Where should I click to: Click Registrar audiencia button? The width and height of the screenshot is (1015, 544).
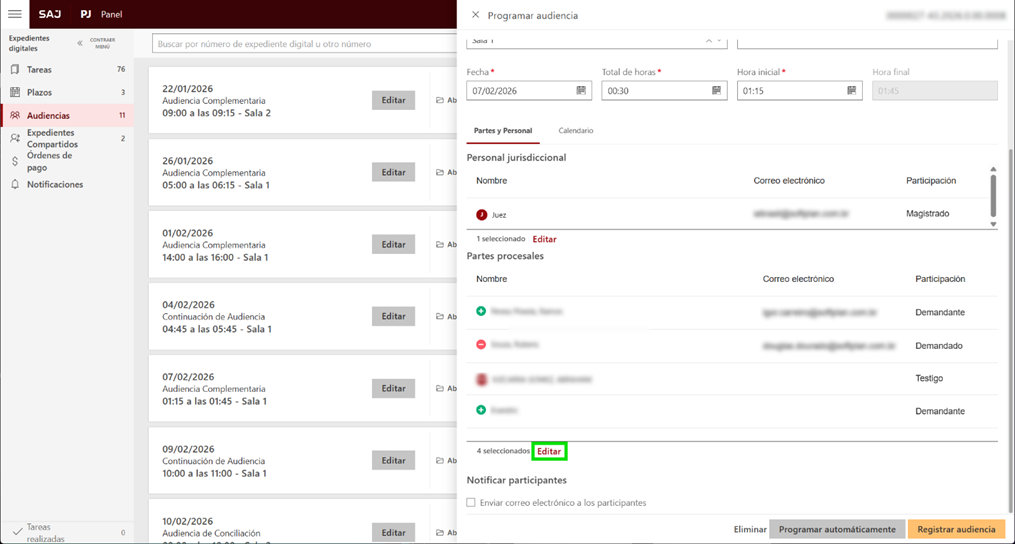pyautogui.click(x=956, y=529)
